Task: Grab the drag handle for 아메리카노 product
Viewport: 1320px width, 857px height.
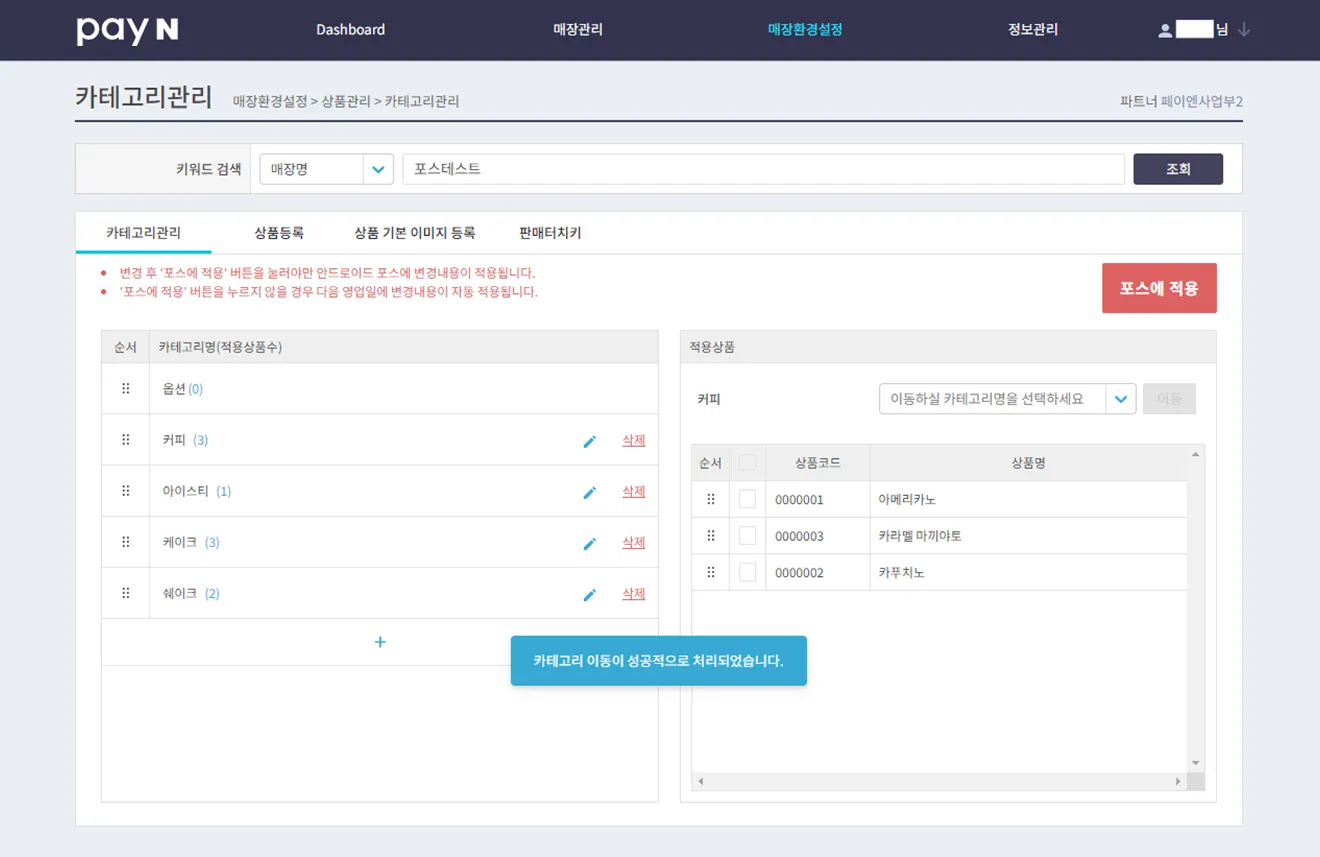Action: [x=711, y=499]
